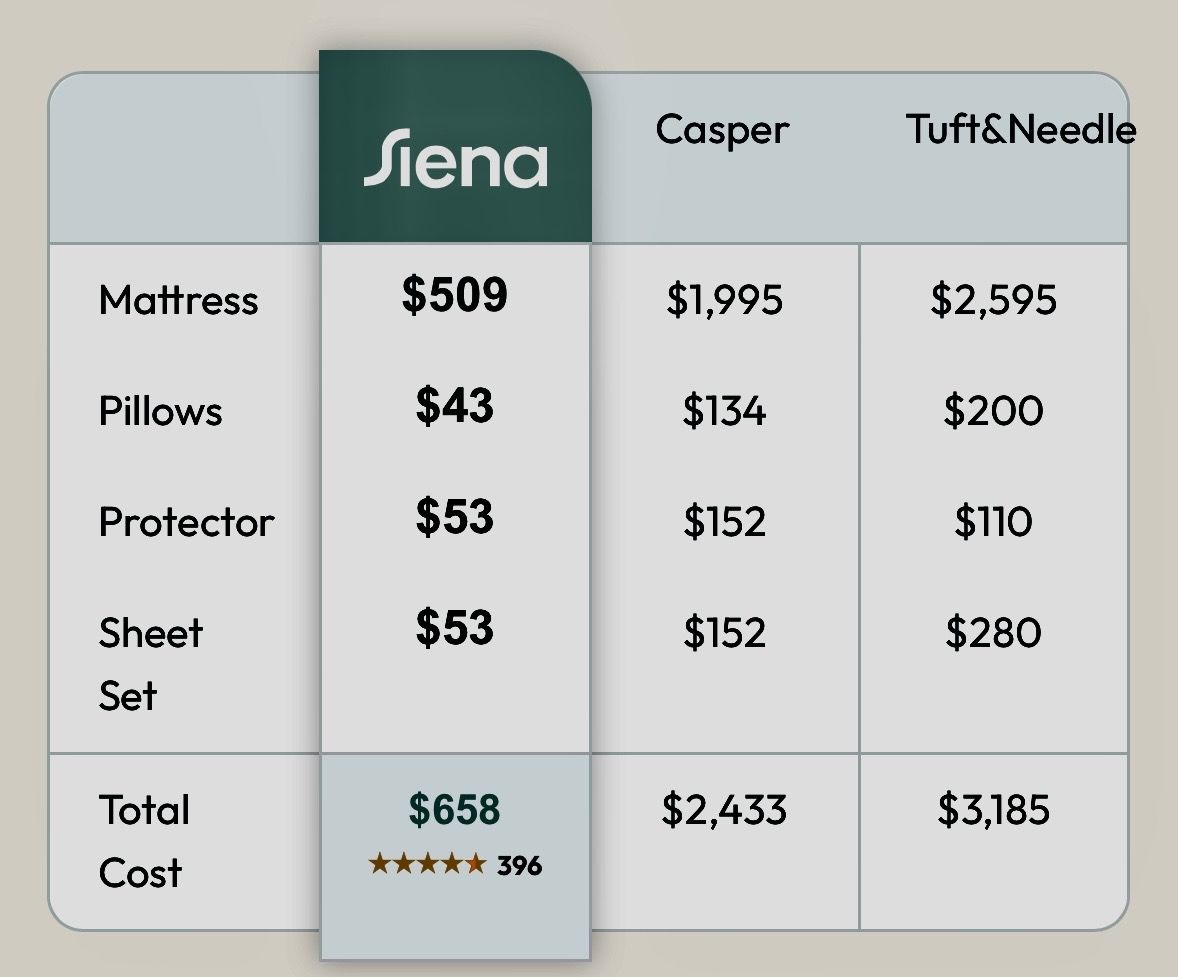Click the Protector row label
The image size is (1178, 977).
click(186, 522)
